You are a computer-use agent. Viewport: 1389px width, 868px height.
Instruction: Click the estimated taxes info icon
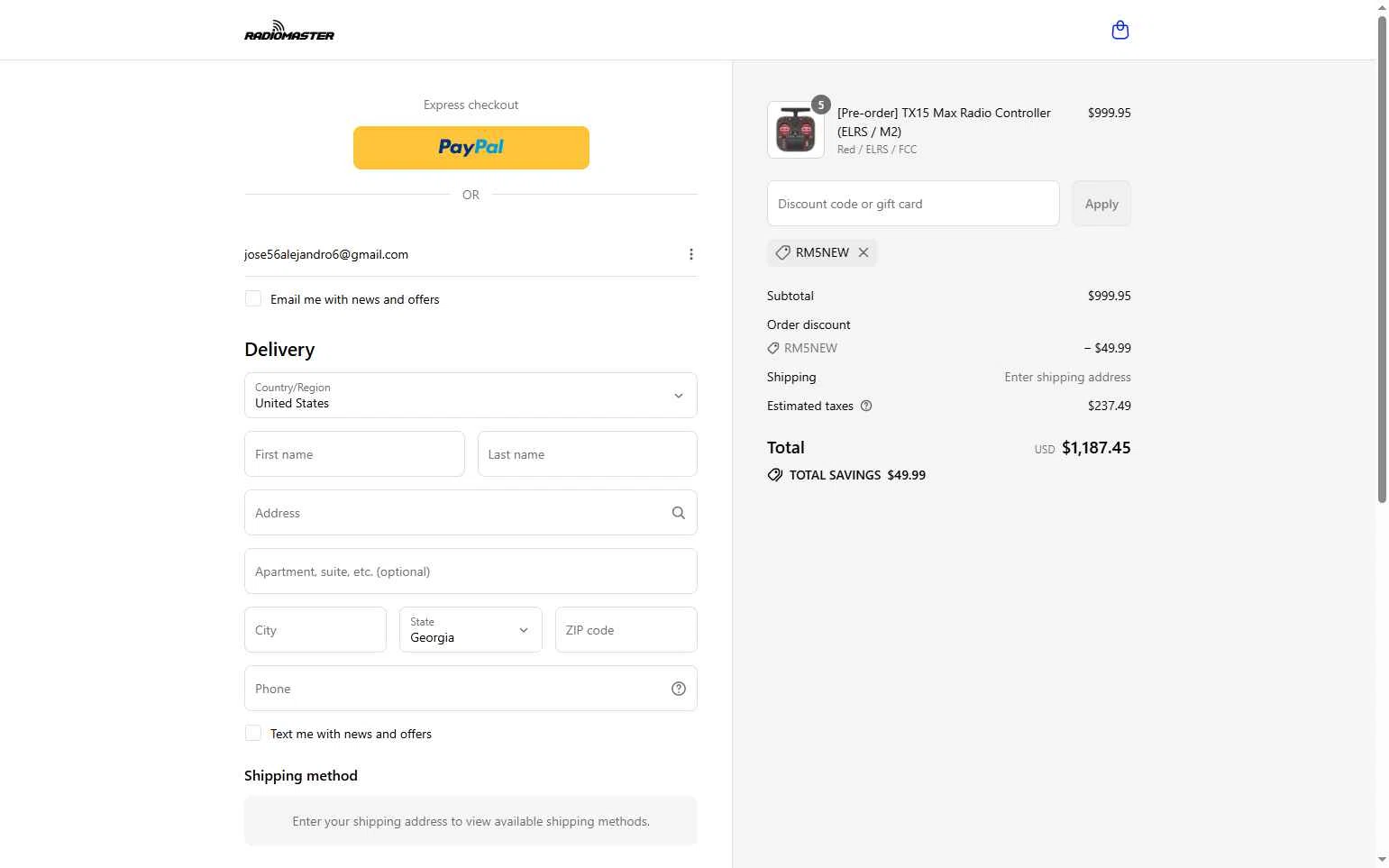click(866, 406)
